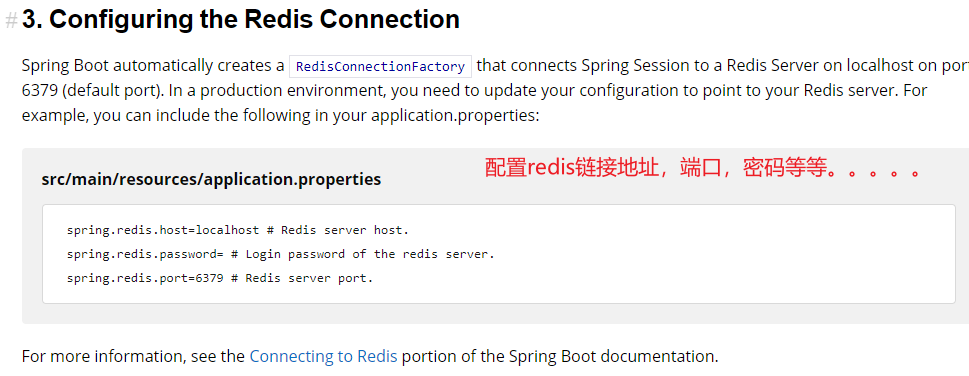Click the "Connecting to Redis" link

click(x=323, y=356)
